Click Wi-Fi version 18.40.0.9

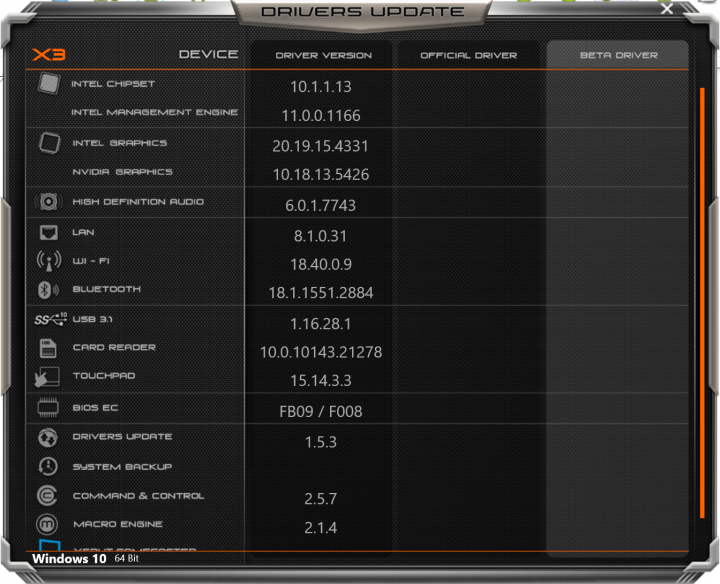[321, 264]
